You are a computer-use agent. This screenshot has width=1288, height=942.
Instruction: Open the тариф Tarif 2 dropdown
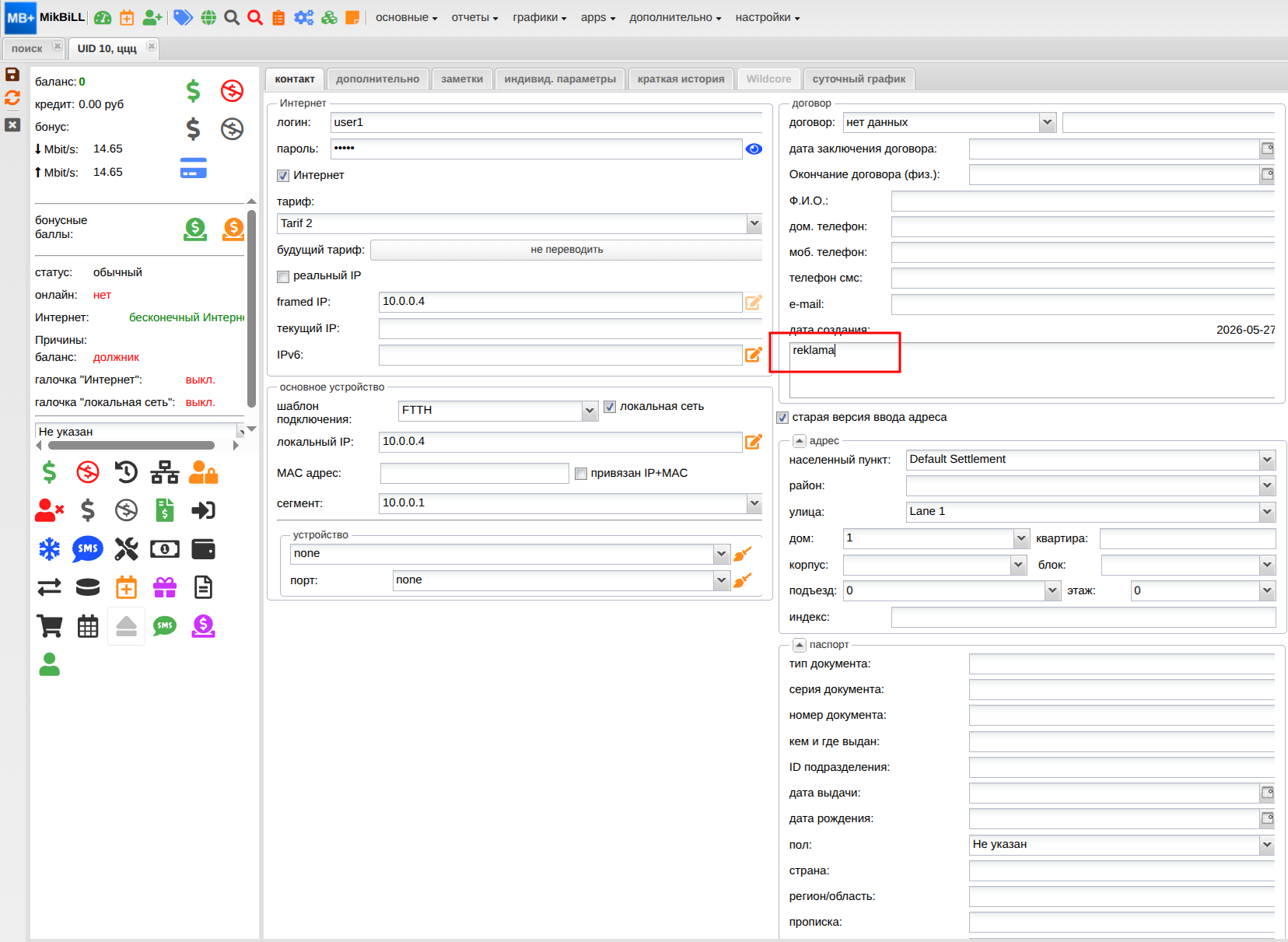(x=754, y=224)
